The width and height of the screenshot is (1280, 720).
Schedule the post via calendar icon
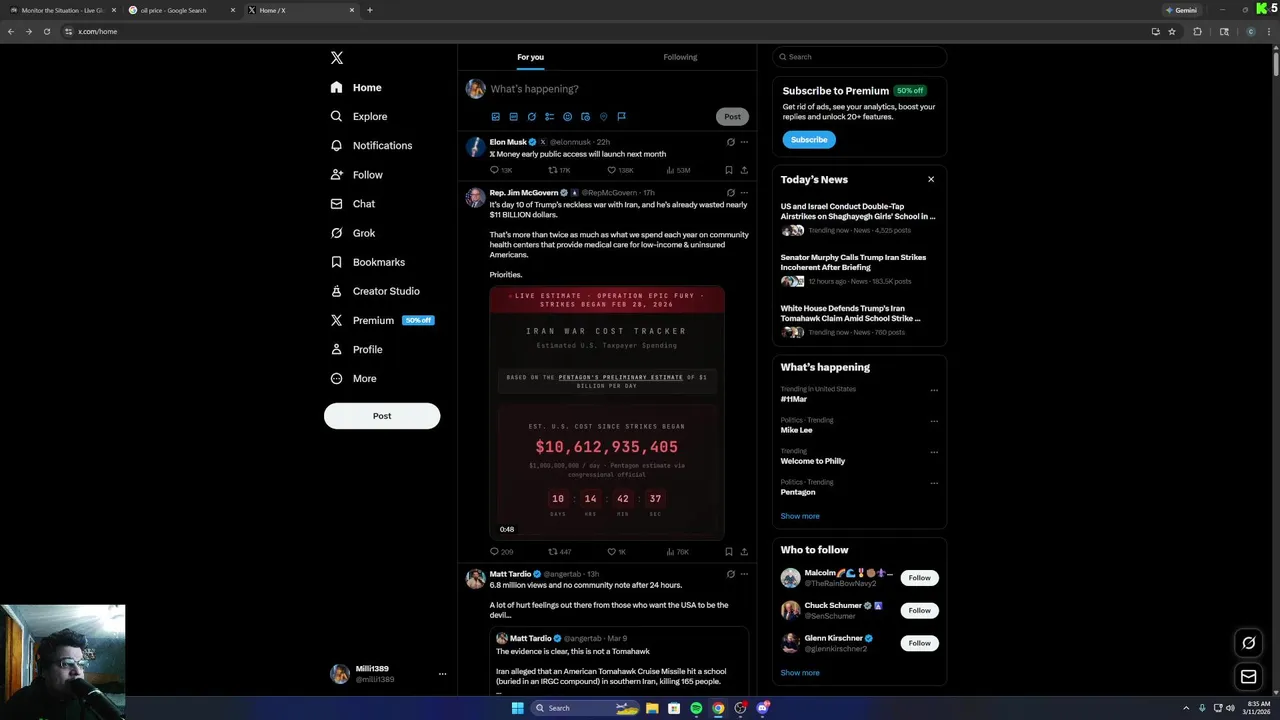585,116
